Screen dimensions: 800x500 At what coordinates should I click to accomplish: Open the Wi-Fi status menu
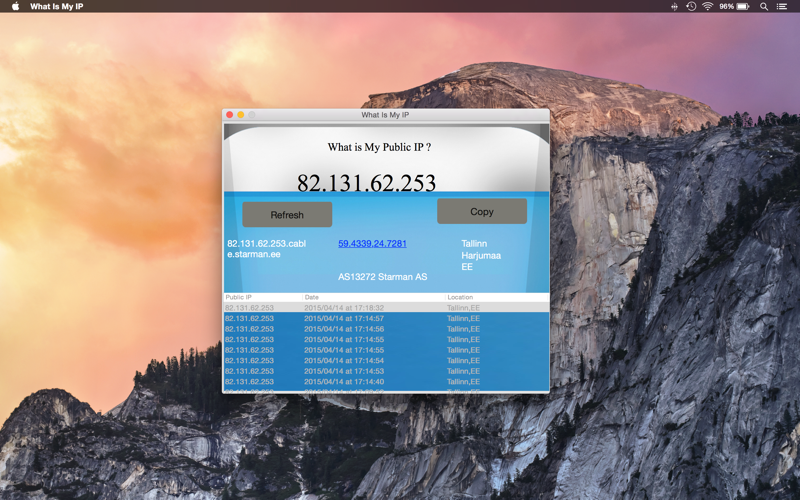(x=707, y=6)
